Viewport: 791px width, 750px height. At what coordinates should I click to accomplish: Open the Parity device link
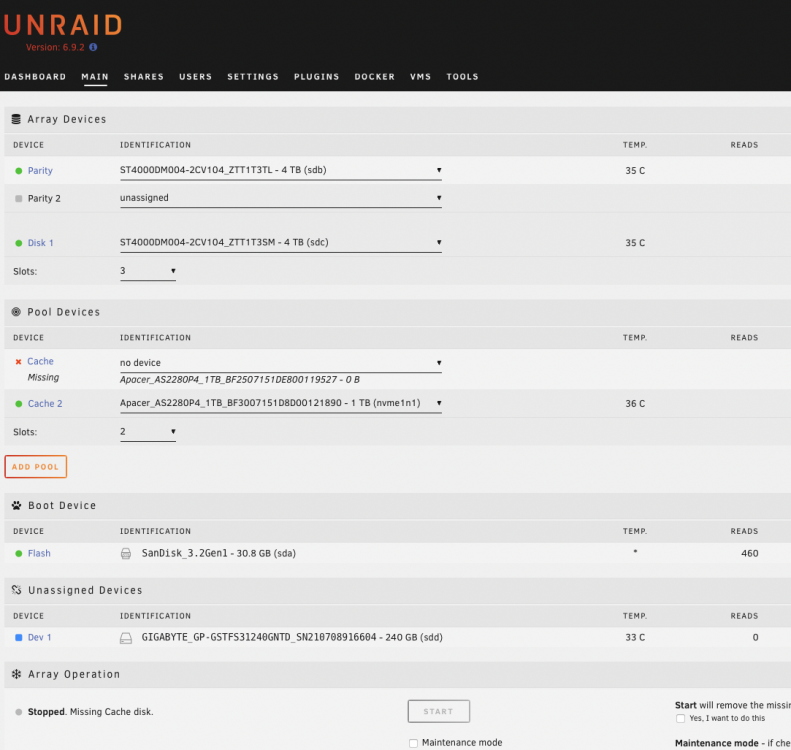[x=40, y=170]
